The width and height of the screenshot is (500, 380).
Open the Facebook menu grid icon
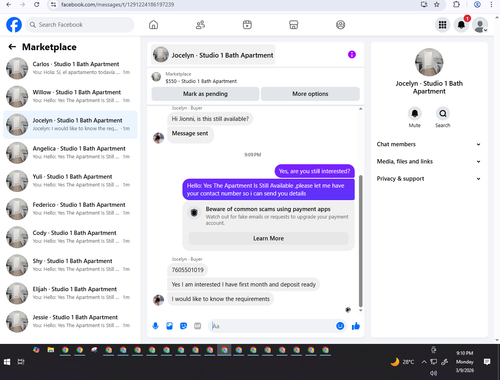pyautogui.click(x=442, y=25)
